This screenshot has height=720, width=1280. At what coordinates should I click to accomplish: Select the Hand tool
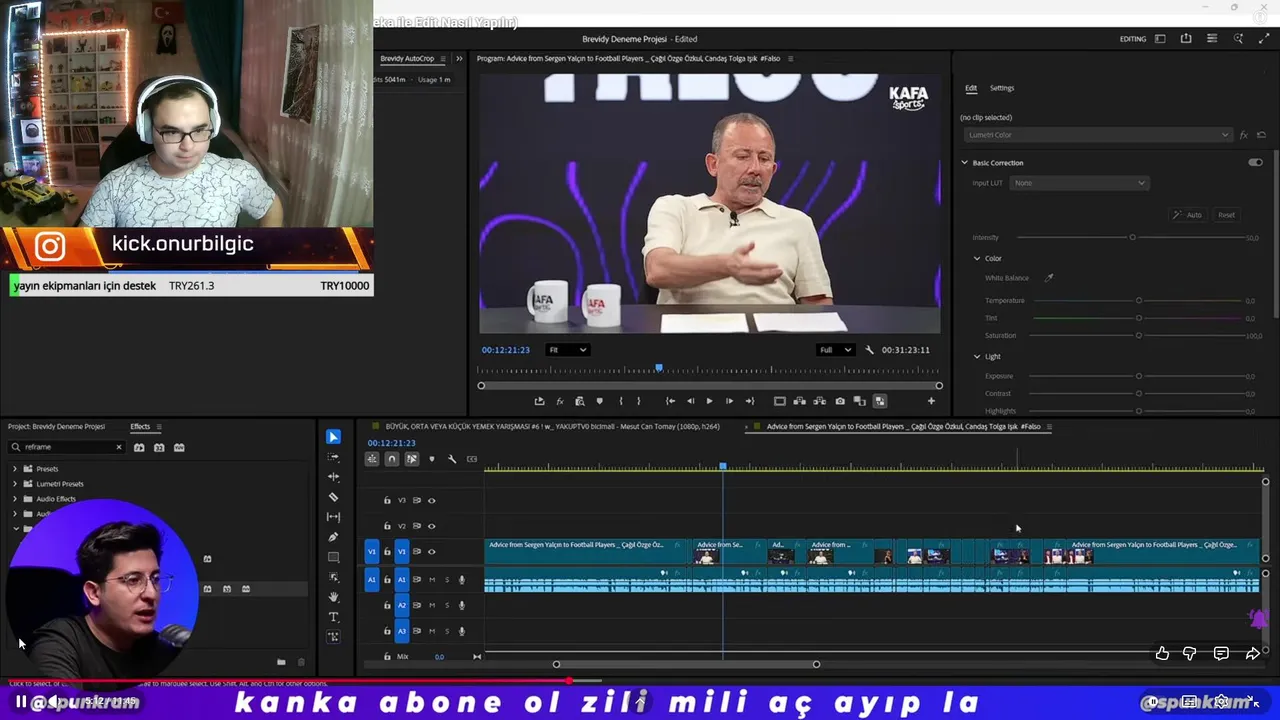point(333,597)
